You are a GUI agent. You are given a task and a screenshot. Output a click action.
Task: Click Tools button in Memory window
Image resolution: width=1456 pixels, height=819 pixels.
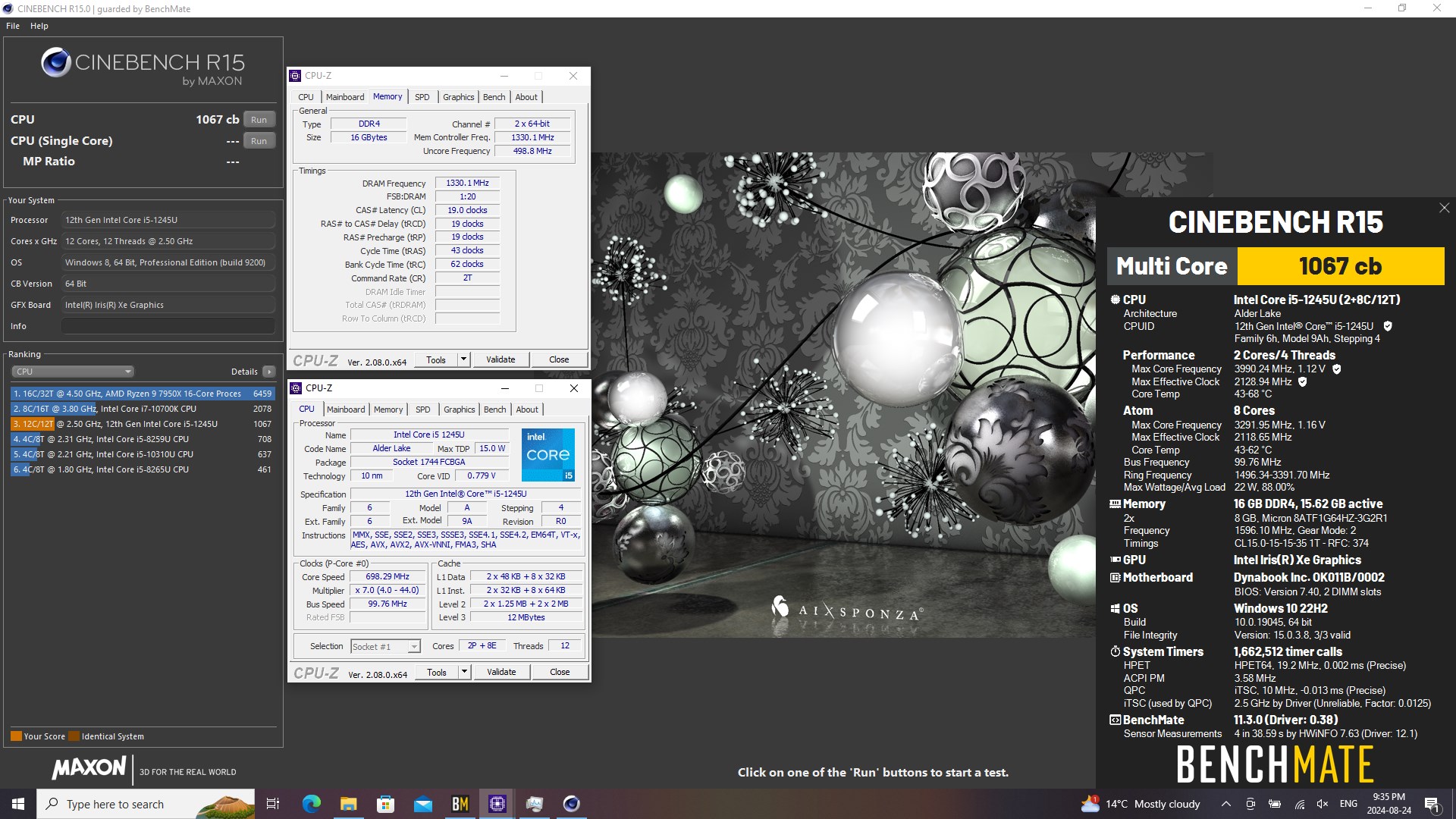click(436, 360)
